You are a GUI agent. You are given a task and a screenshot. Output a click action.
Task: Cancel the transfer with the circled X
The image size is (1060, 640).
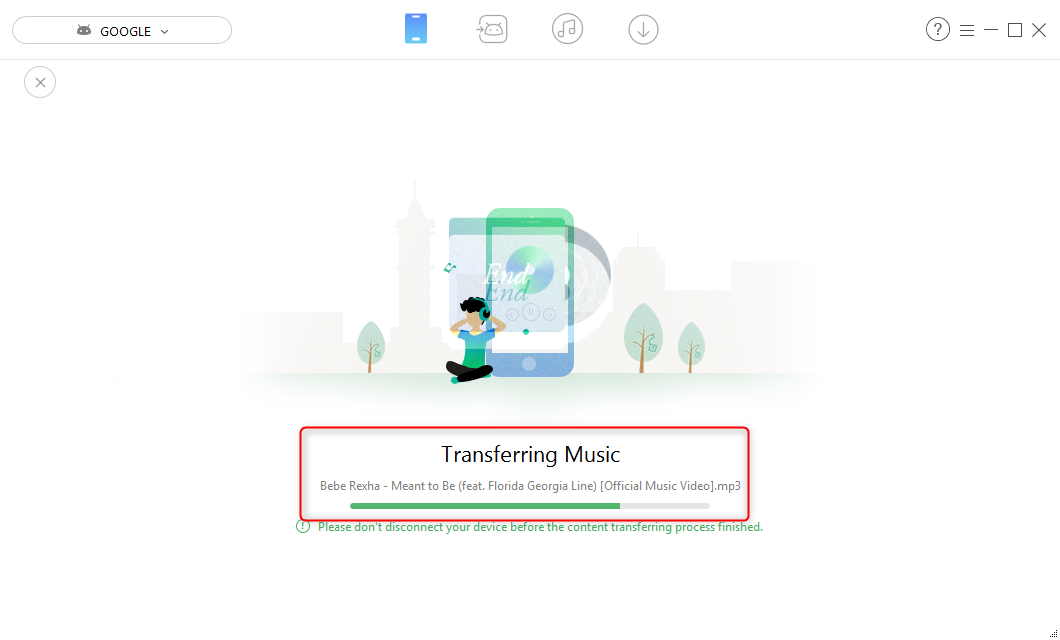pos(40,82)
